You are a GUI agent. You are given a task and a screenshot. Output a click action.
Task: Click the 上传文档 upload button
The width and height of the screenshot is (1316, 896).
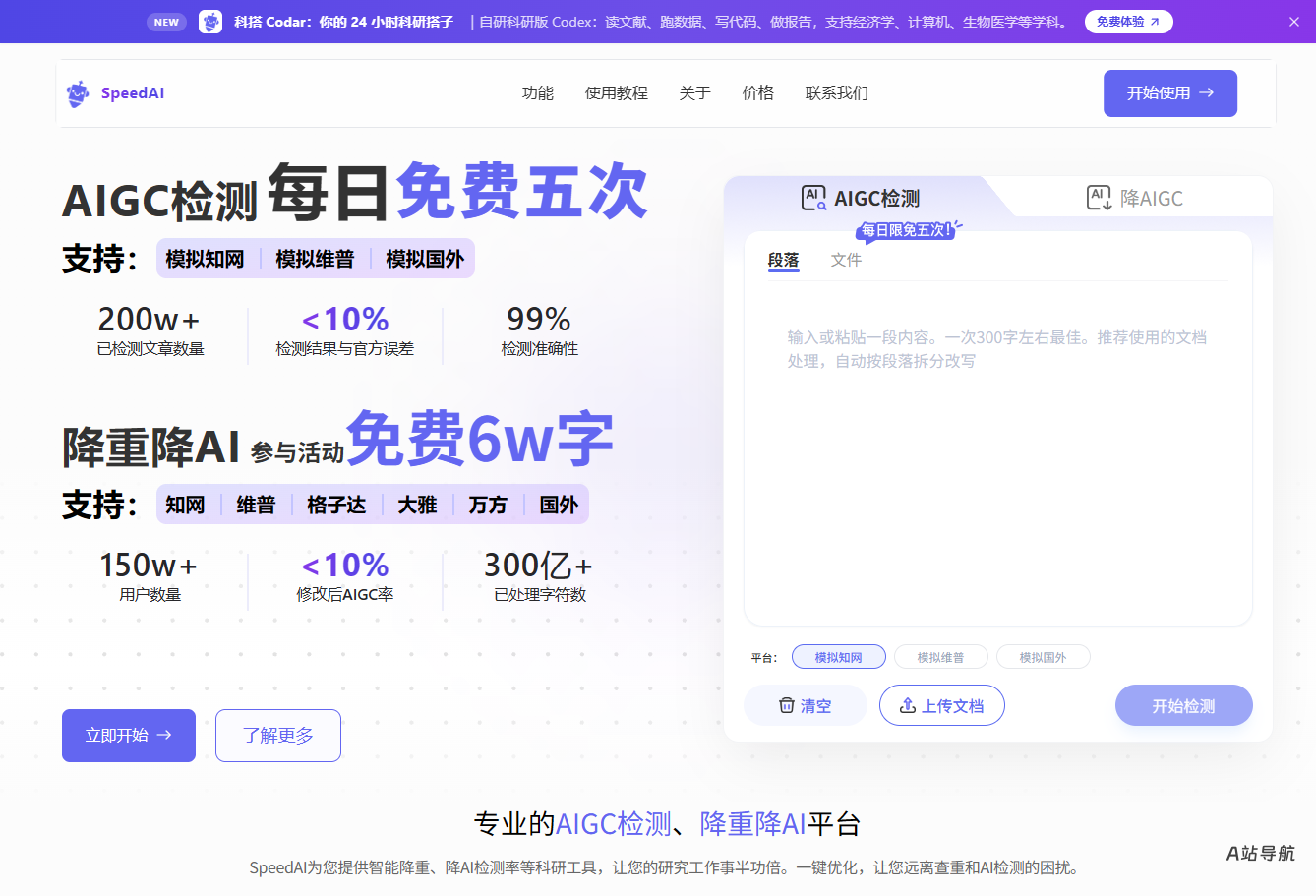tap(942, 705)
